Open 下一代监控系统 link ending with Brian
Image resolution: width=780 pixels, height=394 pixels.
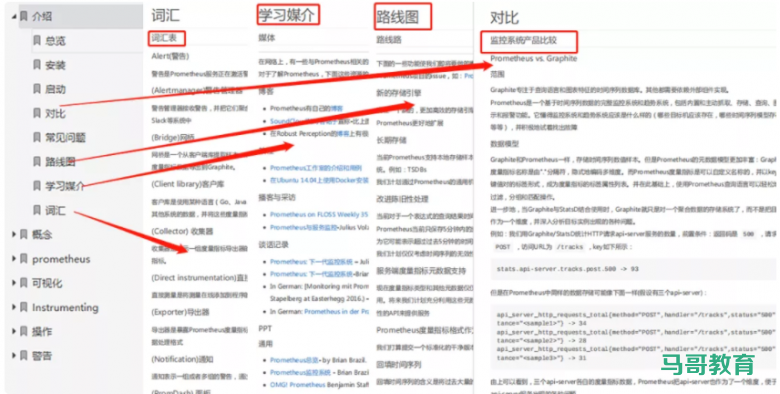point(311,274)
